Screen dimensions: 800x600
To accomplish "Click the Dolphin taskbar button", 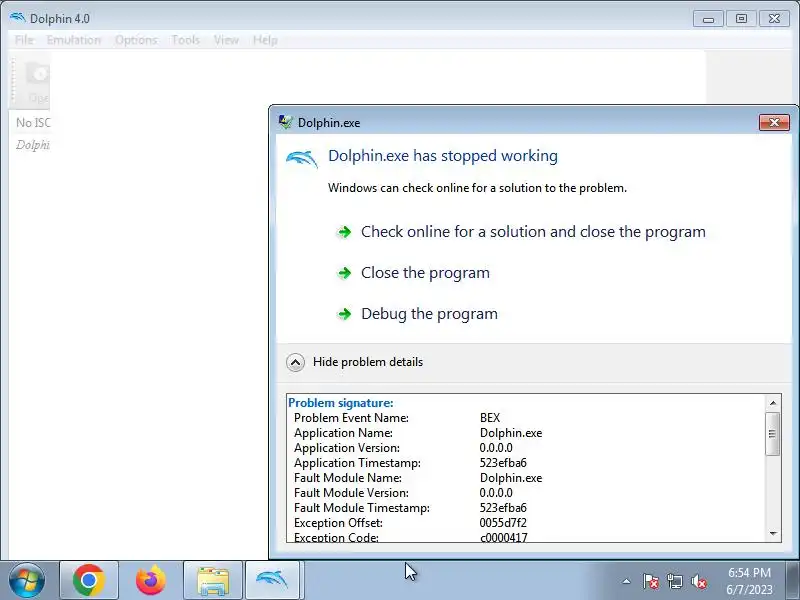I will pyautogui.click(x=272, y=580).
